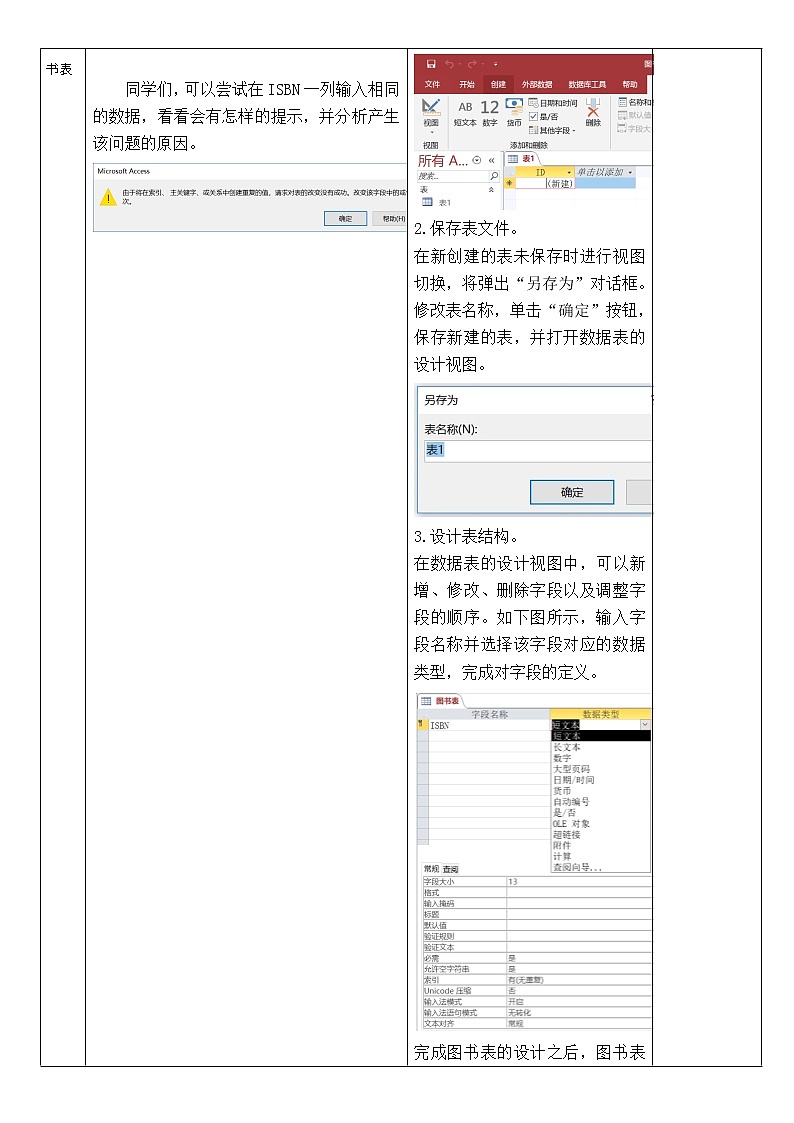Choose 是/否 from data type list
Image resolution: width=794 pixels, height=1123 pixels.
pyautogui.click(x=600, y=813)
